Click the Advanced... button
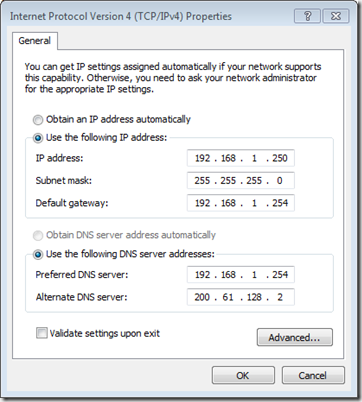 pos(295,337)
